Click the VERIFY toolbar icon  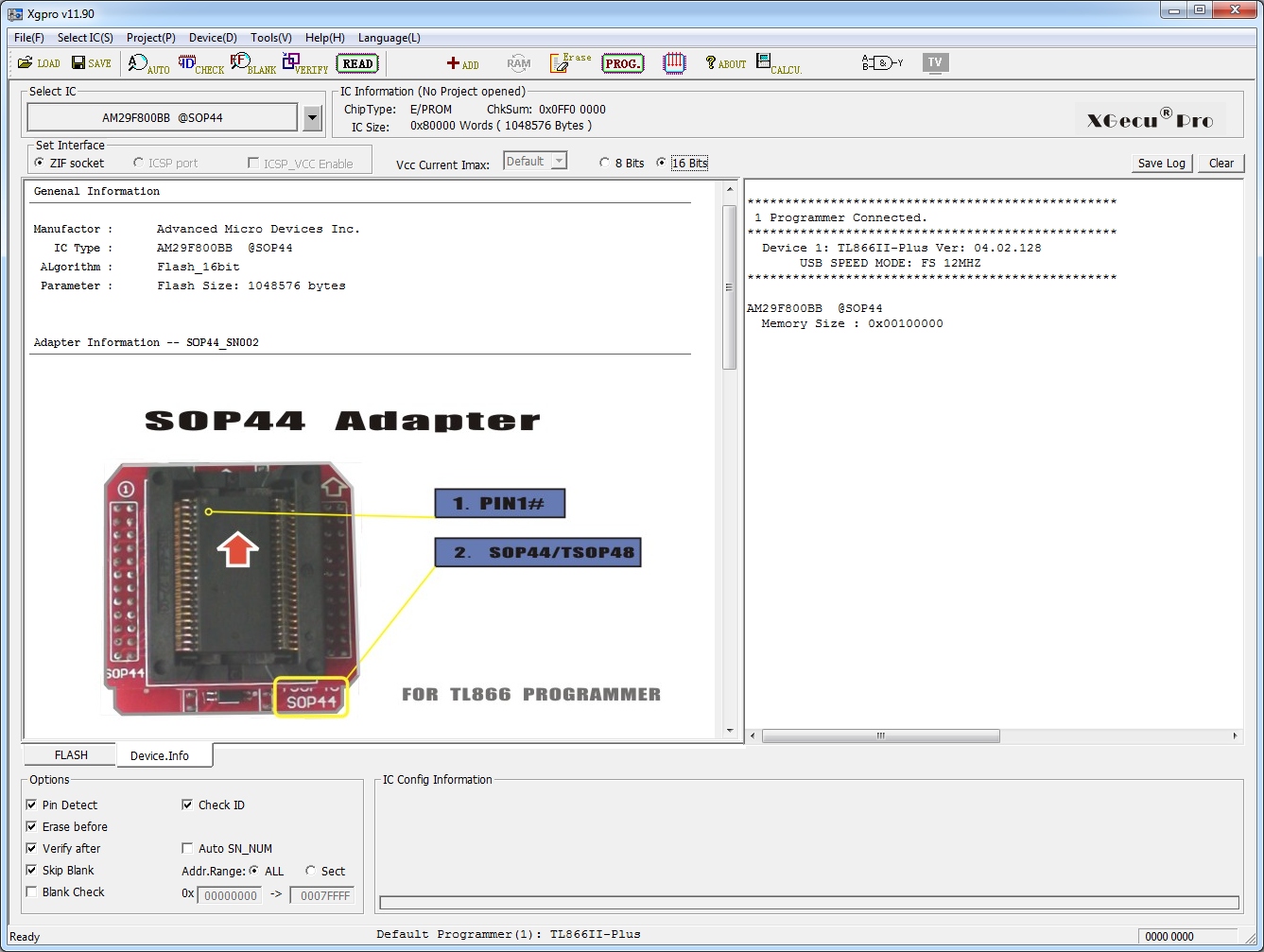pos(304,64)
